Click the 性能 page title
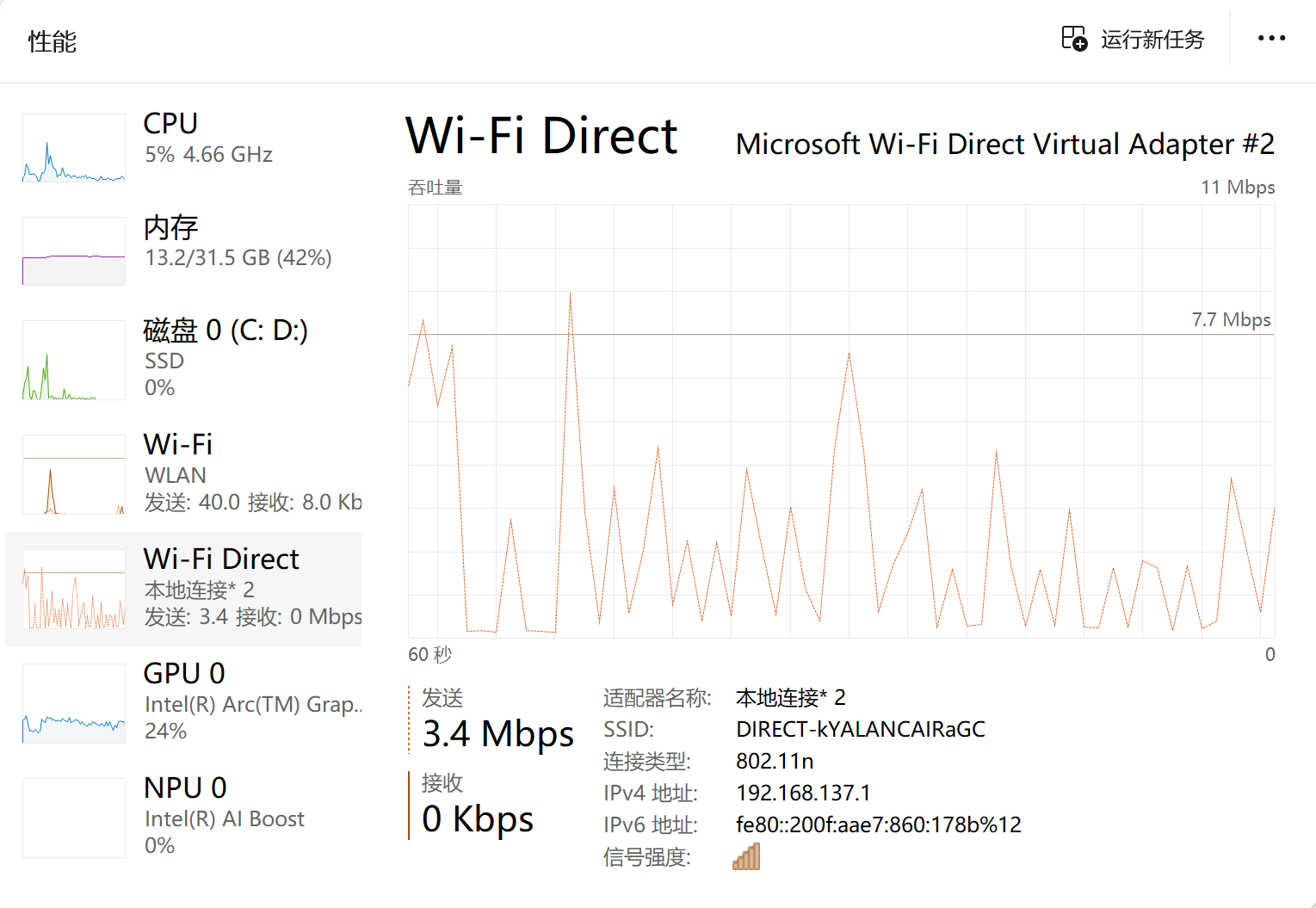The image size is (1316, 908). pyautogui.click(x=53, y=41)
